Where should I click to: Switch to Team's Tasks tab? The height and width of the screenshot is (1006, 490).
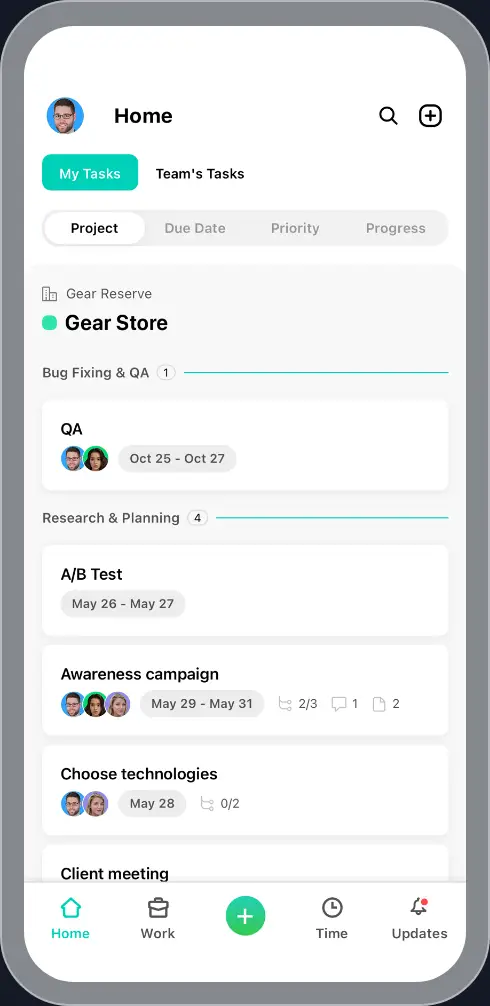click(x=200, y=173)
